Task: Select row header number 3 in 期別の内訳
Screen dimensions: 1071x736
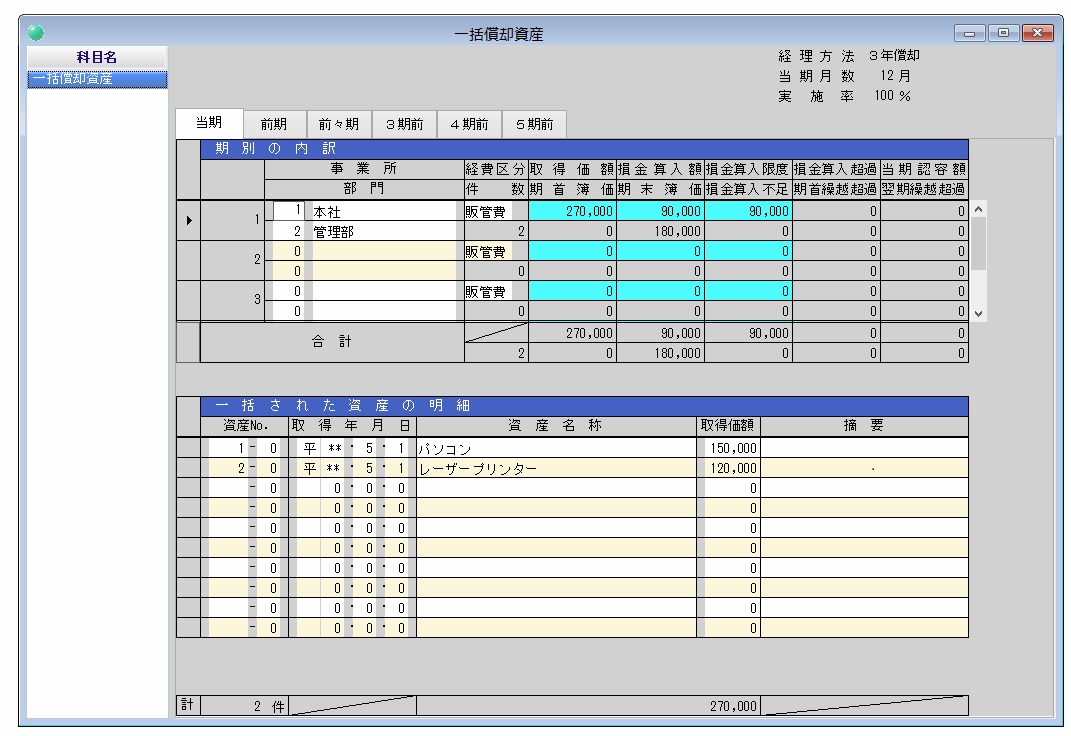Action: (x=232, y=300)
